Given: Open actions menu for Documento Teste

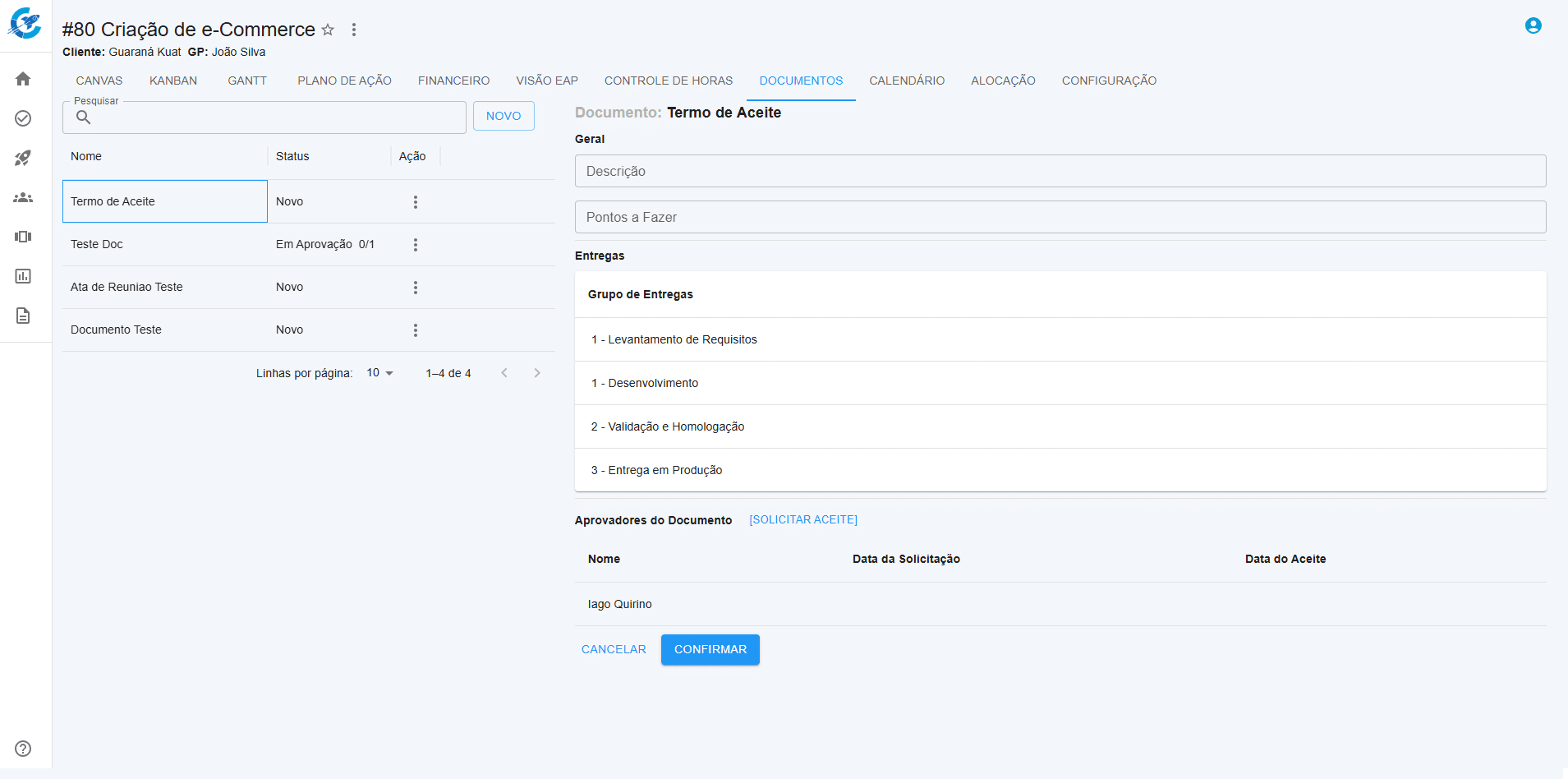Looking at the screenshot, I should click(416, 330).
